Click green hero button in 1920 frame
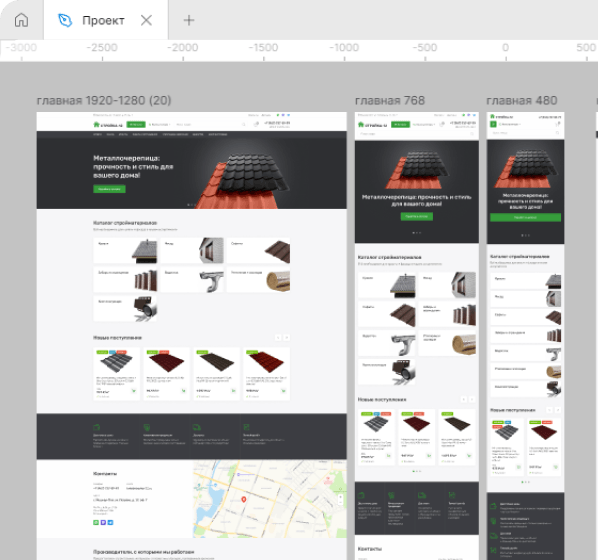This screenshot has width=598, height=560. point(109,189)
